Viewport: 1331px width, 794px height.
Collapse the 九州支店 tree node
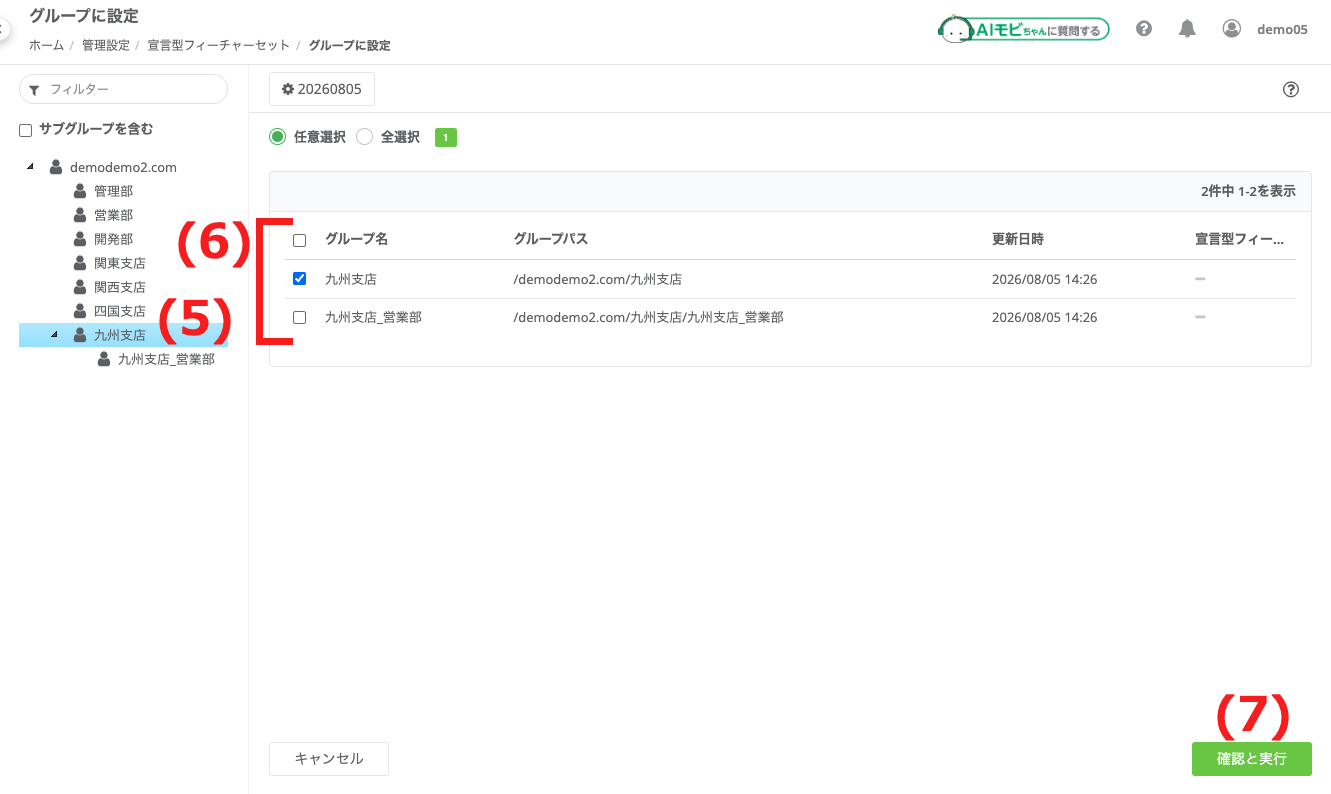54,335
